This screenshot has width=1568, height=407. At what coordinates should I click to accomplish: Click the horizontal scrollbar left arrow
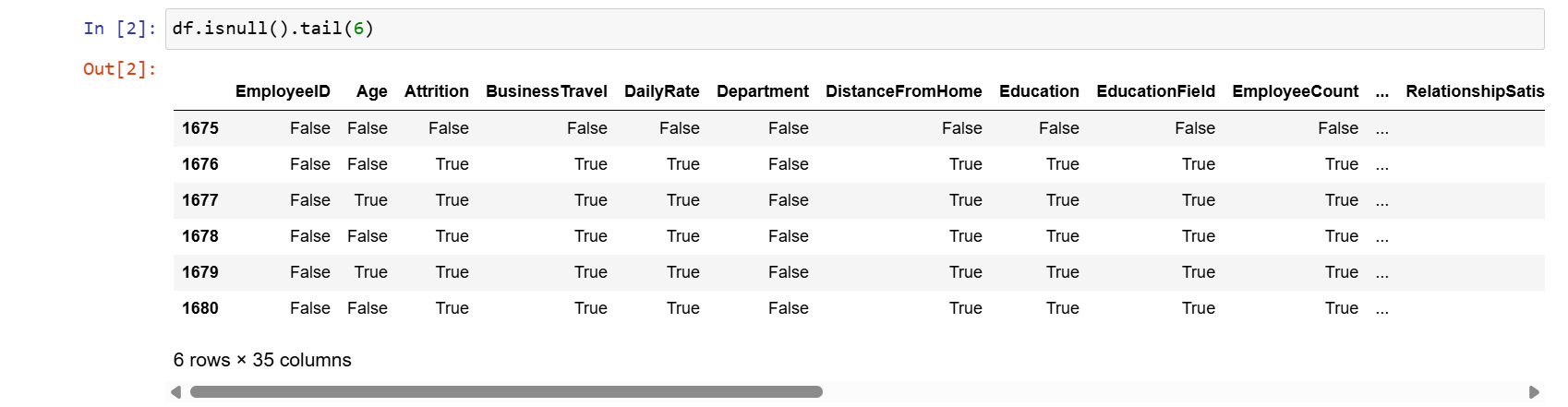pyautogui.click(x=175, y=392)
